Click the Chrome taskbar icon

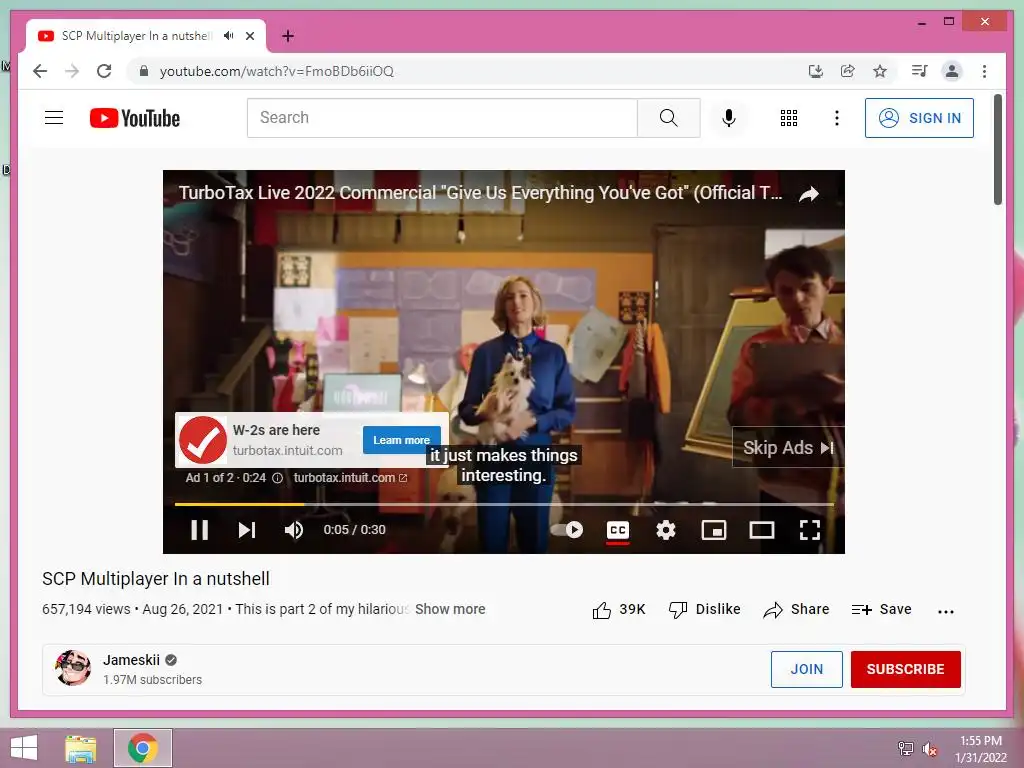[x=143, y=748]
